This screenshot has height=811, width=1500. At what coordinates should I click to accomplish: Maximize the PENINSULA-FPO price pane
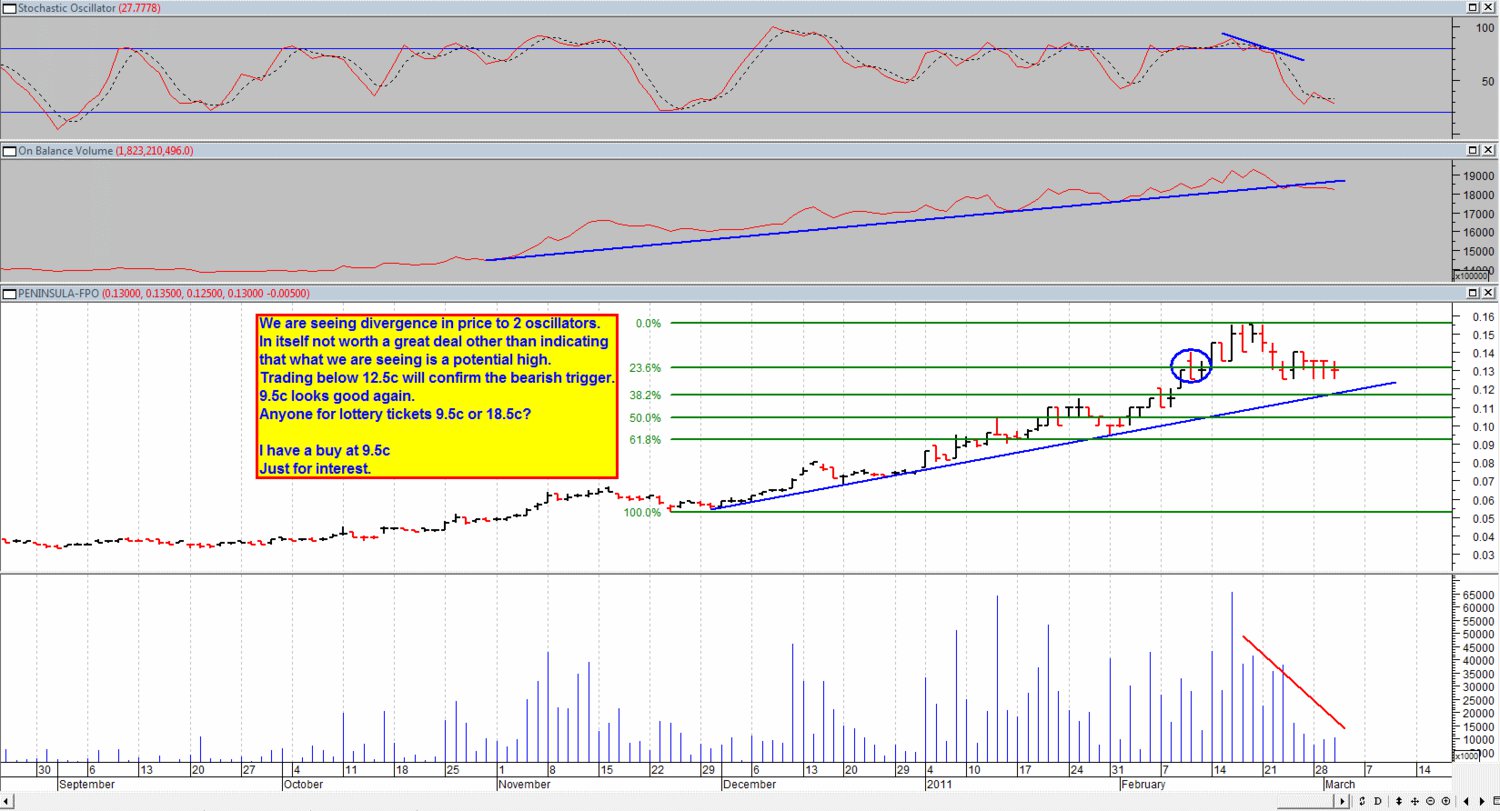1474,293
